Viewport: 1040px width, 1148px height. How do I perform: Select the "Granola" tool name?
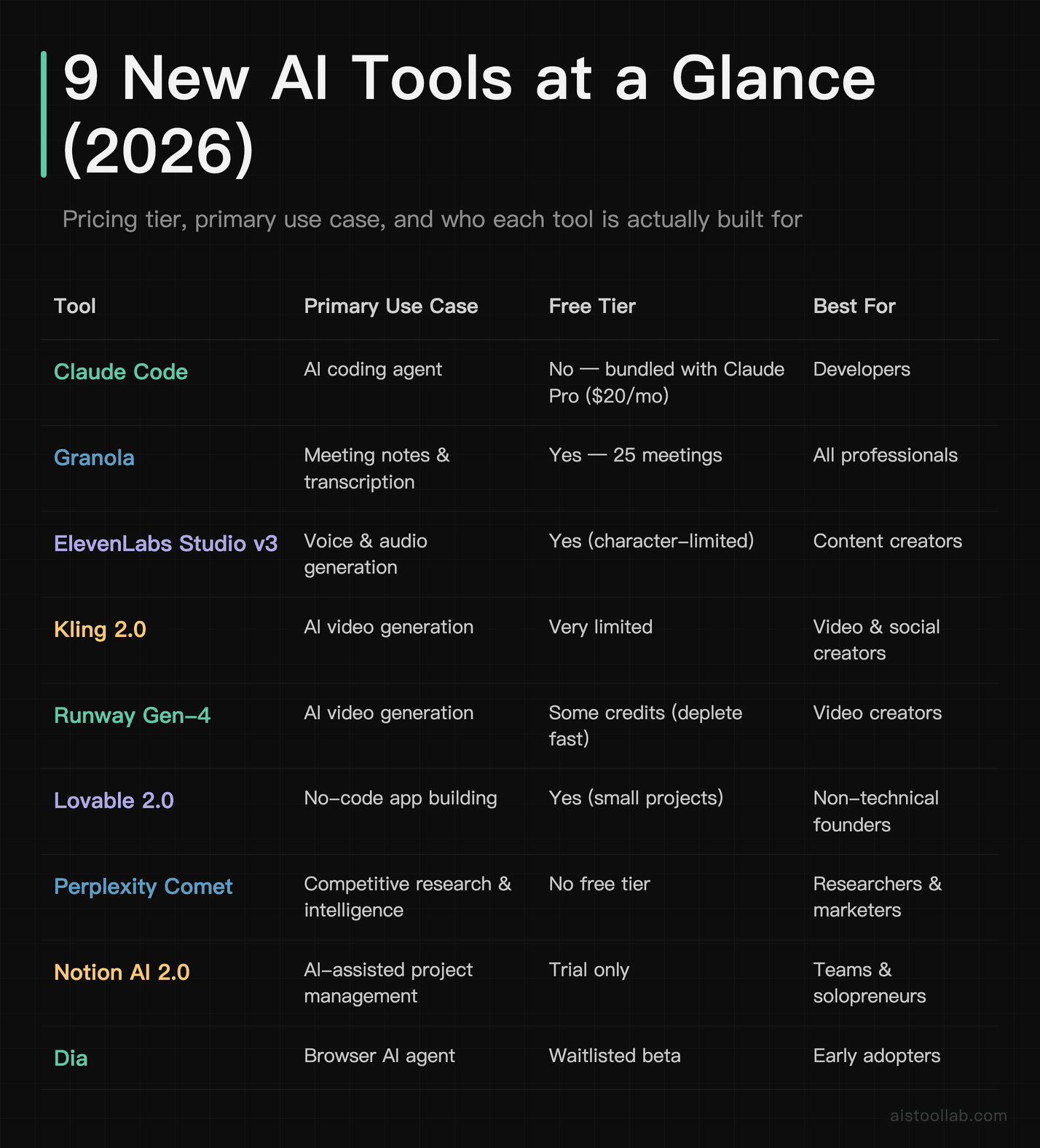click(x=94, y=458)
